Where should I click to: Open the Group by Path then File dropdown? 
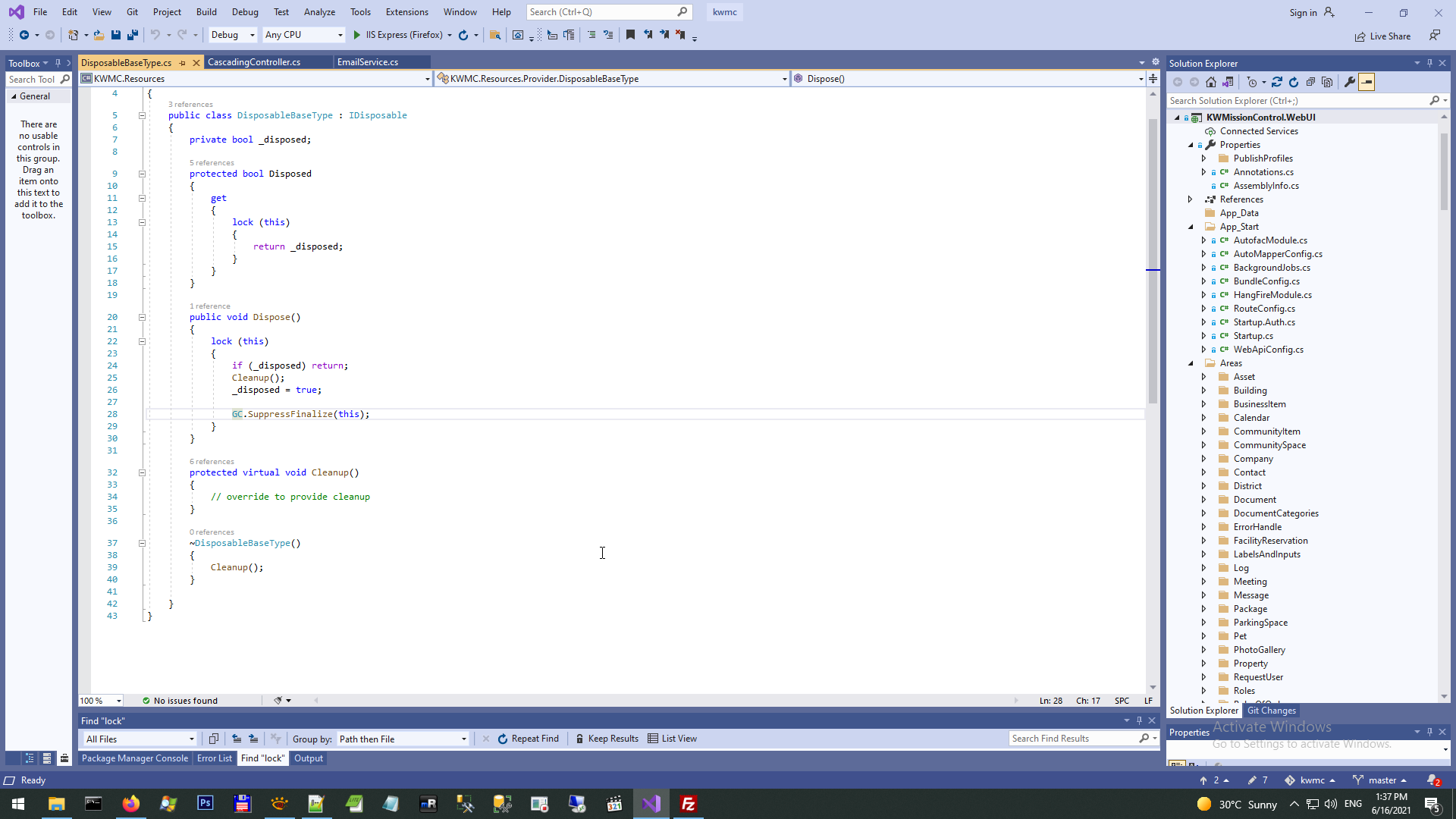click(403, 739)
